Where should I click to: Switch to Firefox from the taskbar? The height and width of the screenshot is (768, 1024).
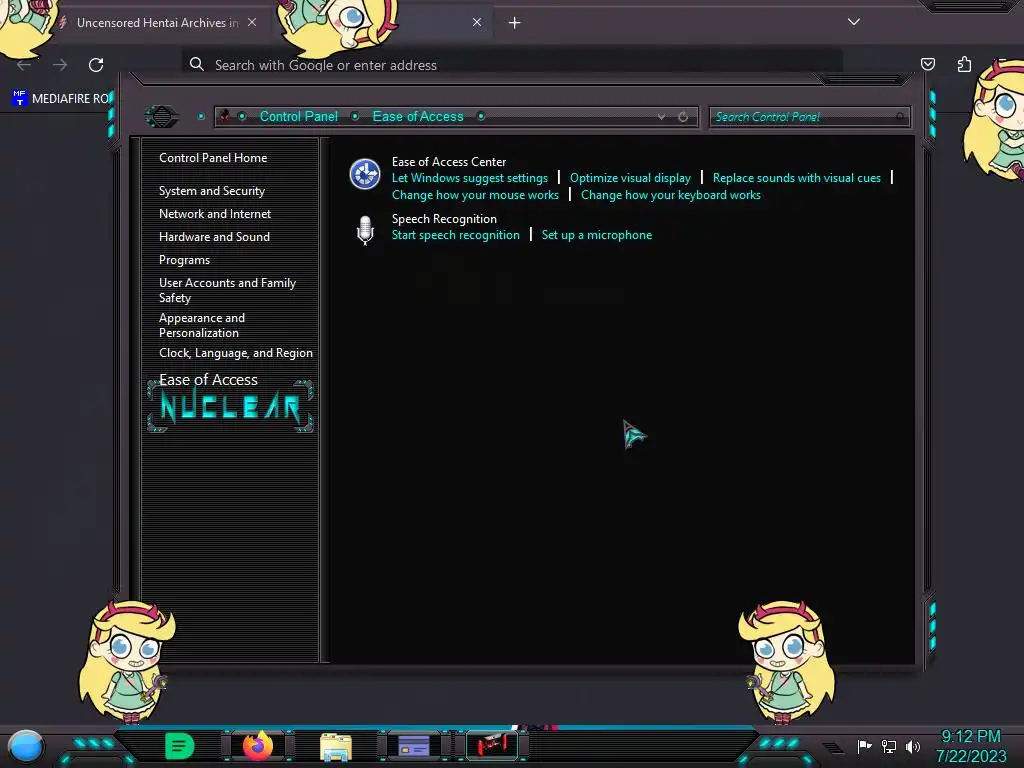point(258,746)
